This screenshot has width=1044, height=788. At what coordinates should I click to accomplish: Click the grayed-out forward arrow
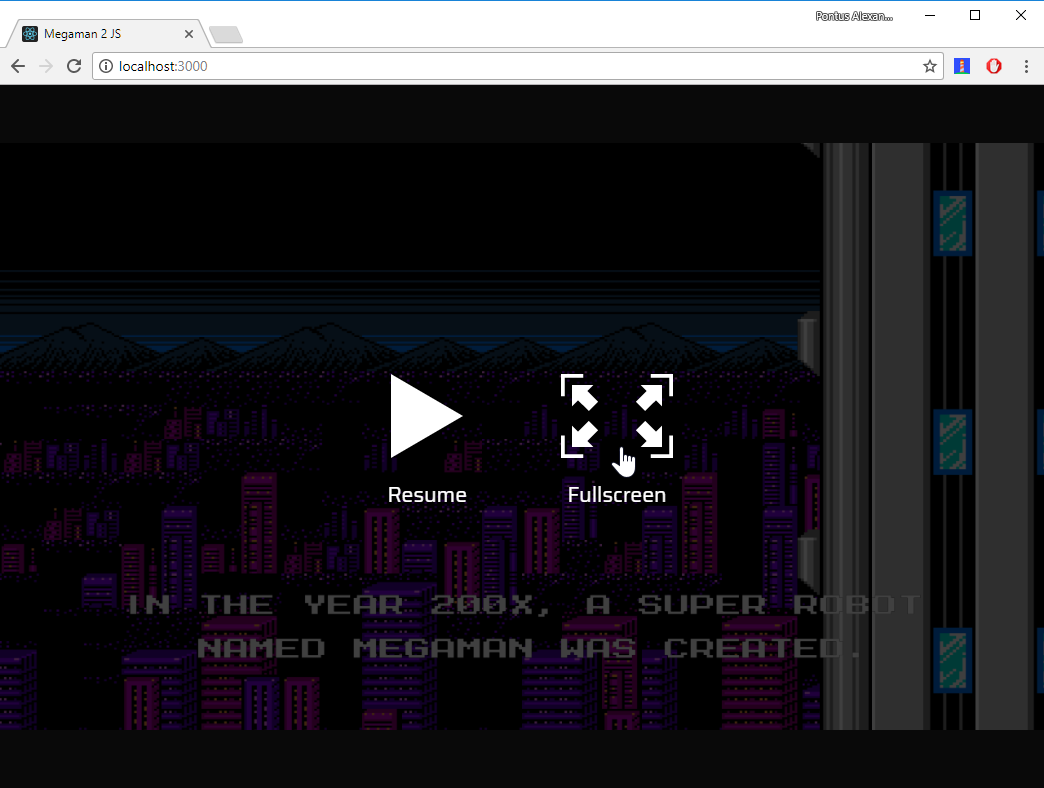pos(45,66)
